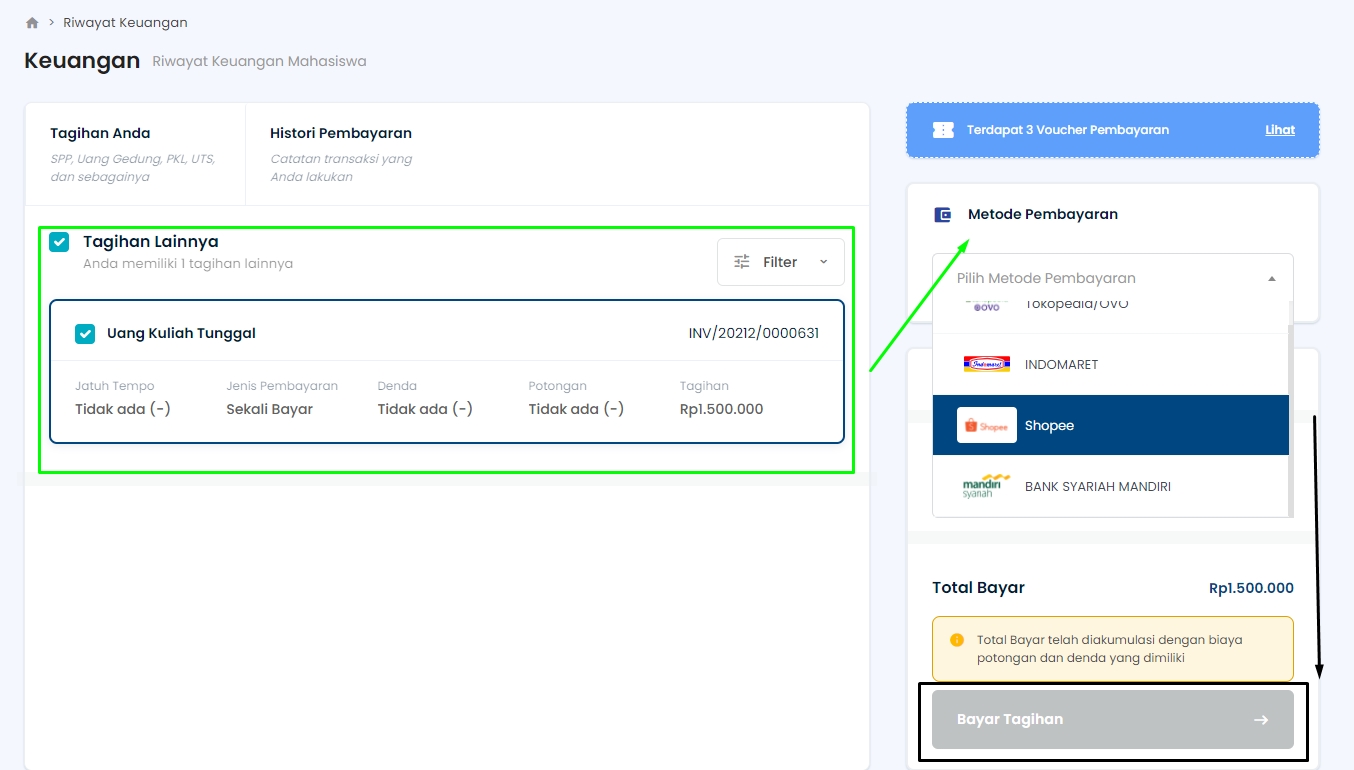Click the Tidak ada (-) value under Potongan
The image size is (1354, 770).
(x=576, y=409)
